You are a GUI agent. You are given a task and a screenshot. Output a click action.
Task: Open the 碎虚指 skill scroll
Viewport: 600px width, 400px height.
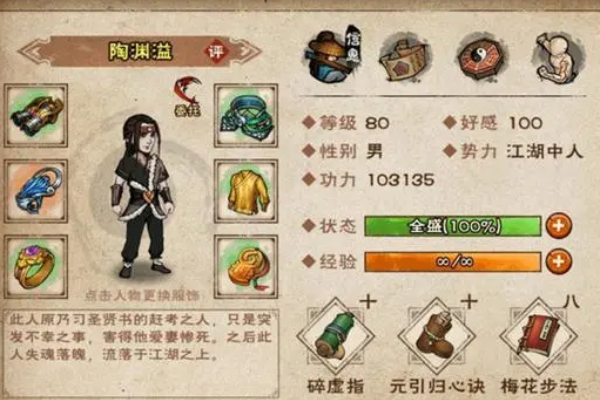click(336, 336)
